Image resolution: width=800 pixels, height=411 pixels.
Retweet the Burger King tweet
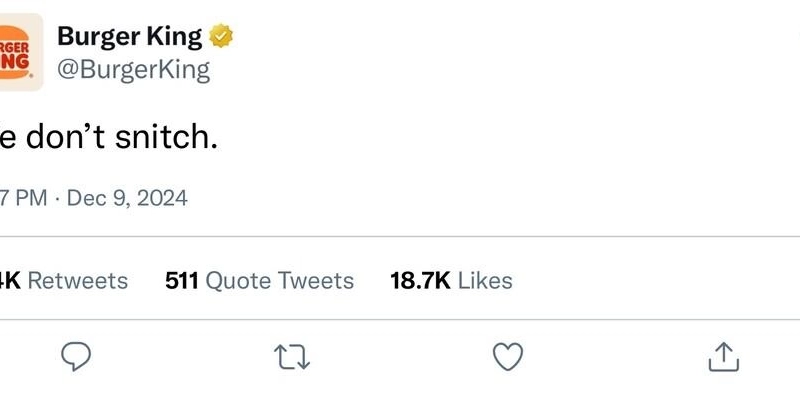pyautogui.click(x=293, y=357)
